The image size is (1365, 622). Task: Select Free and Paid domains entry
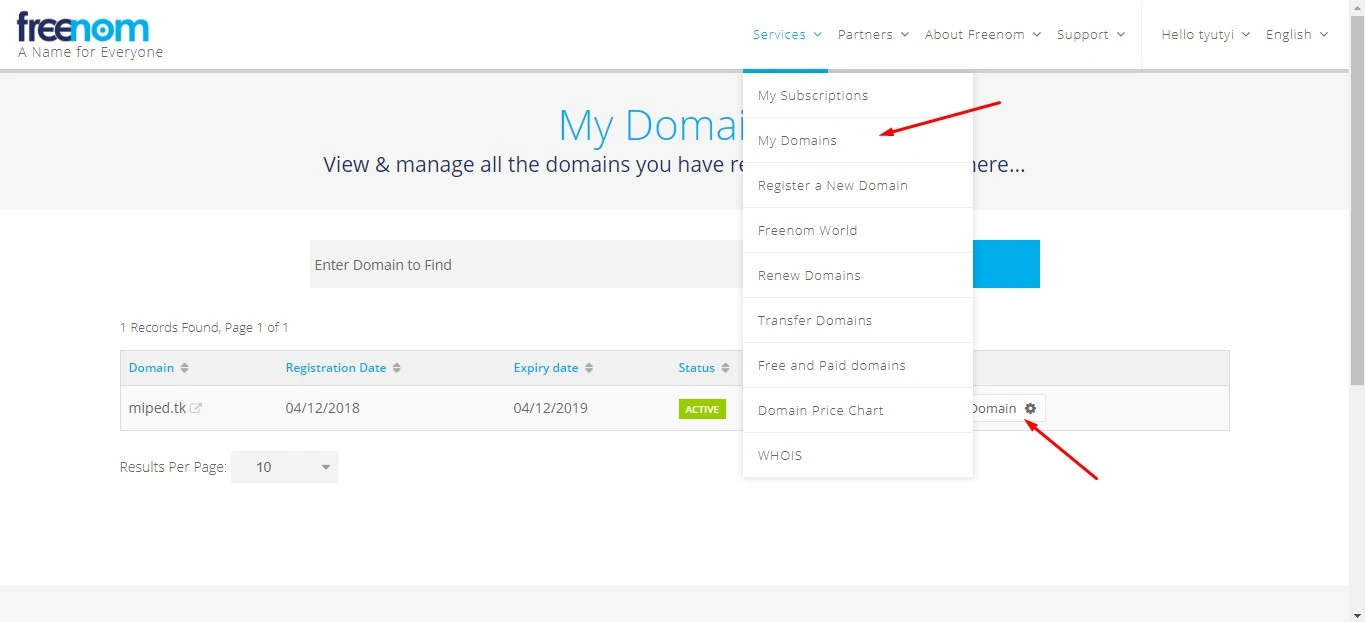(x=858, y=365)
